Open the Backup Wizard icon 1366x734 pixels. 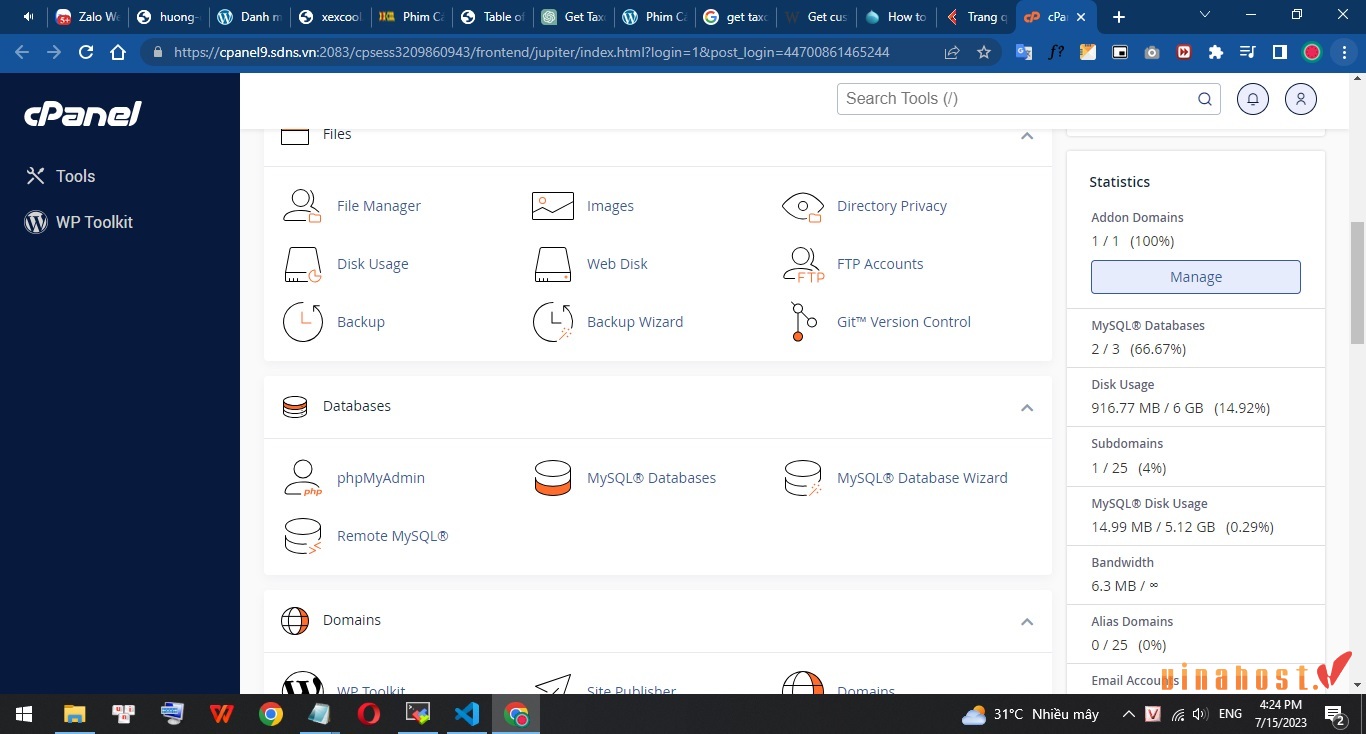point(552,322)
